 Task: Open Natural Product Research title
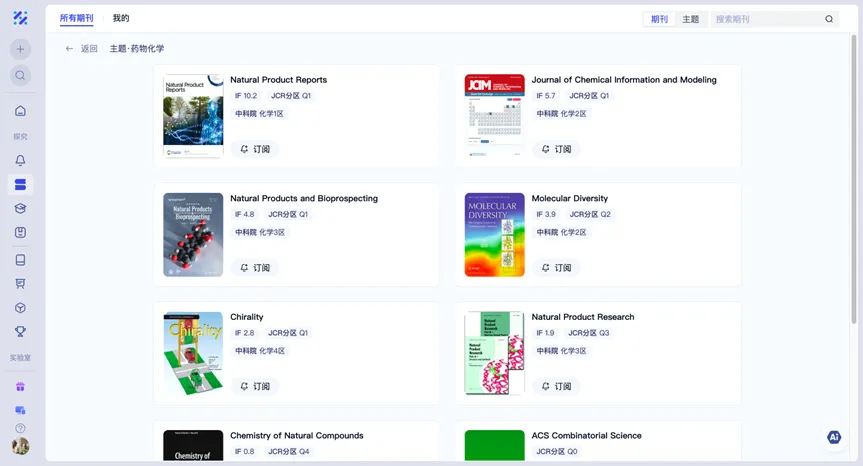pos(583,317)
